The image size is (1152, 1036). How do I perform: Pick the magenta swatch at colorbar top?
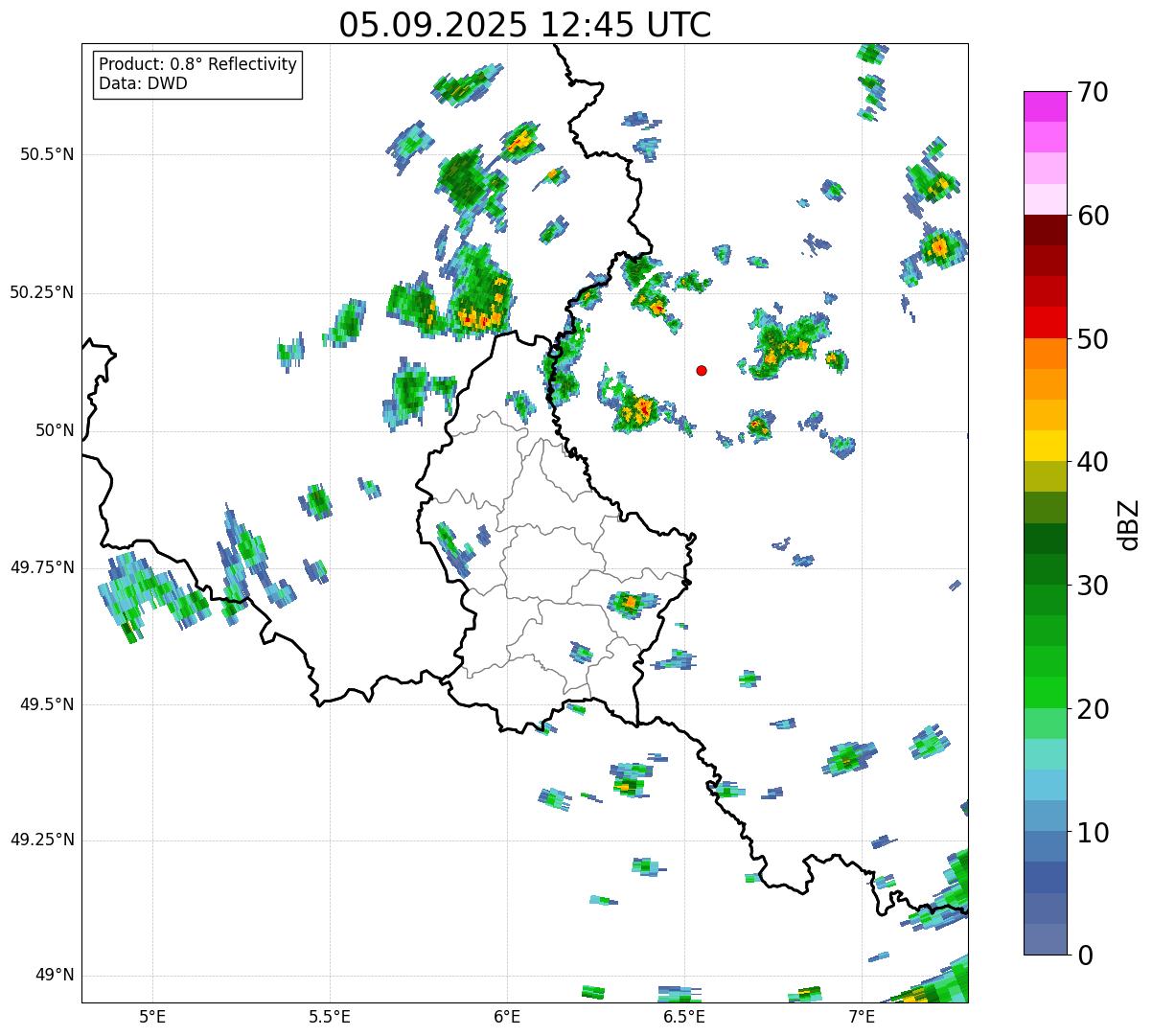(x=1045, y=106)
